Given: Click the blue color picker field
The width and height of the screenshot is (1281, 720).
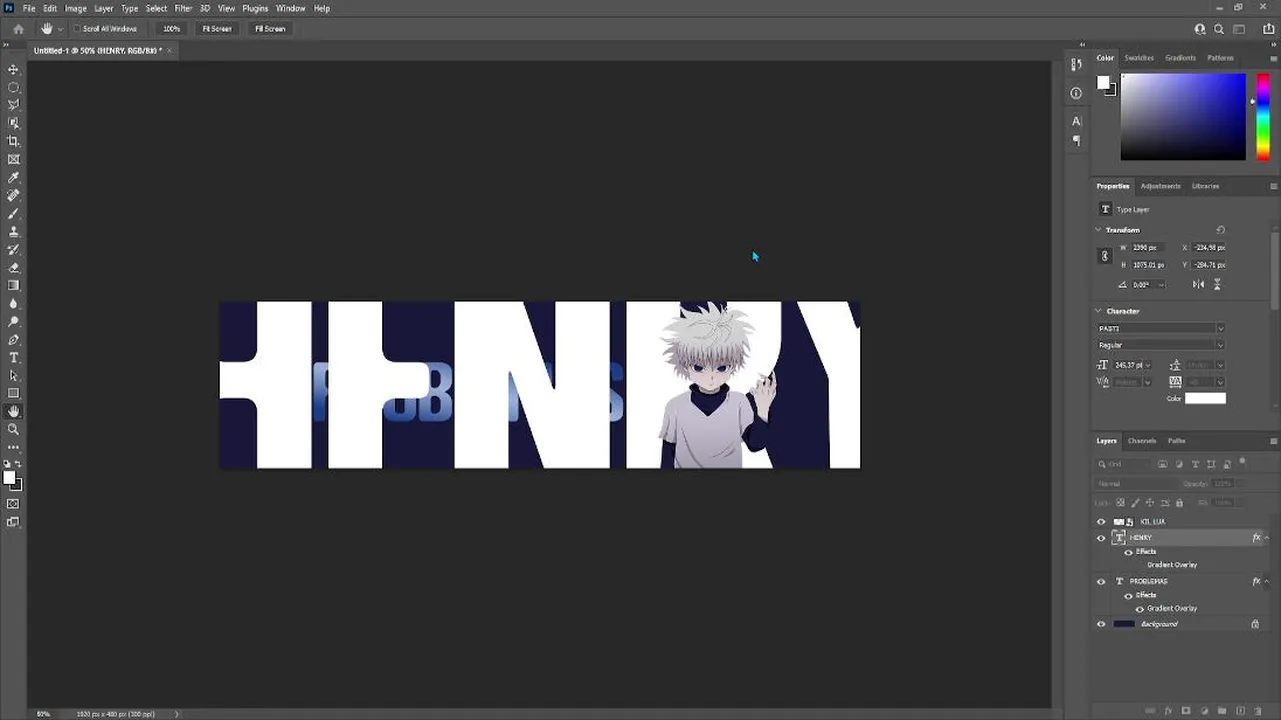Looking at the screenshot, I should [x=1183, y=117].
